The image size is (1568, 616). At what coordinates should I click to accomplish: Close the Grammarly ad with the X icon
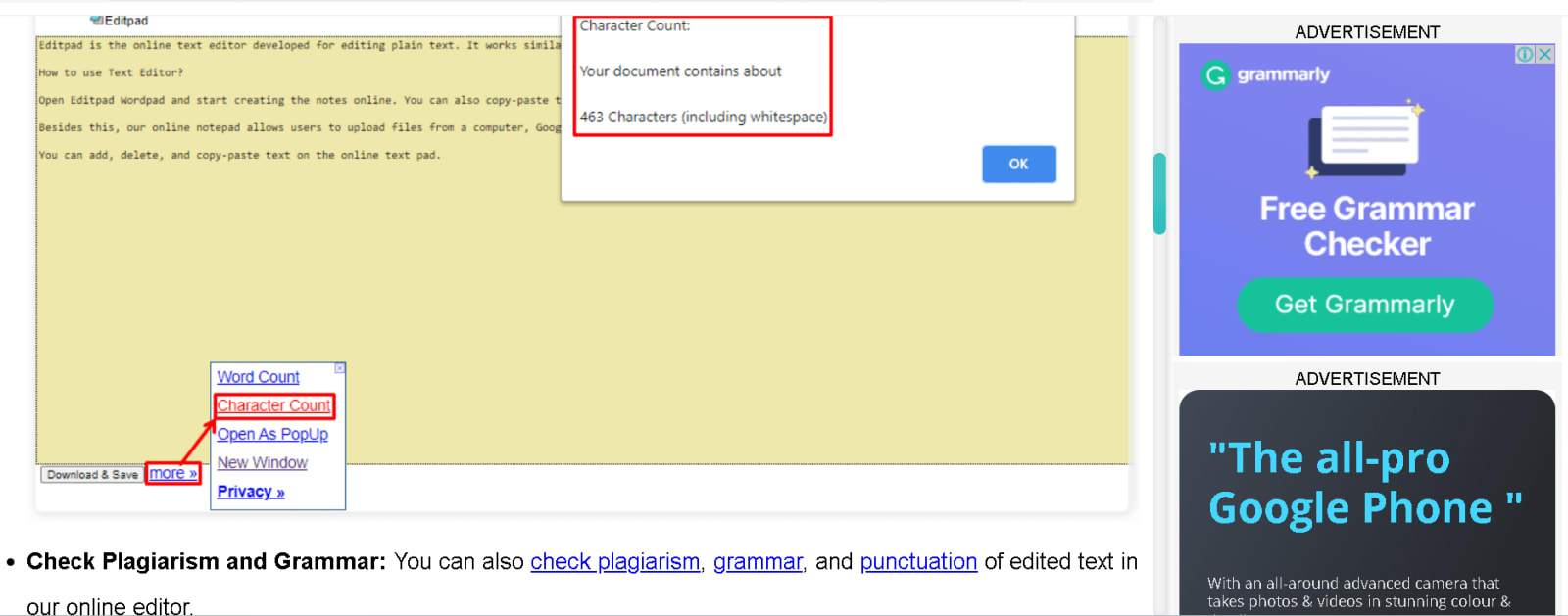pyautogui.click(x=1545, y=55)
